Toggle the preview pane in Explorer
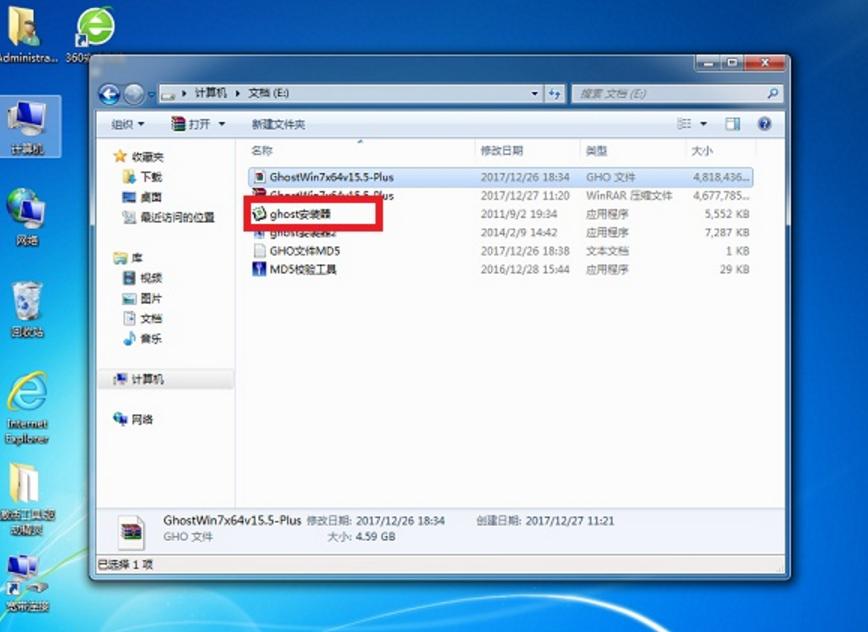 coord(731,124)
